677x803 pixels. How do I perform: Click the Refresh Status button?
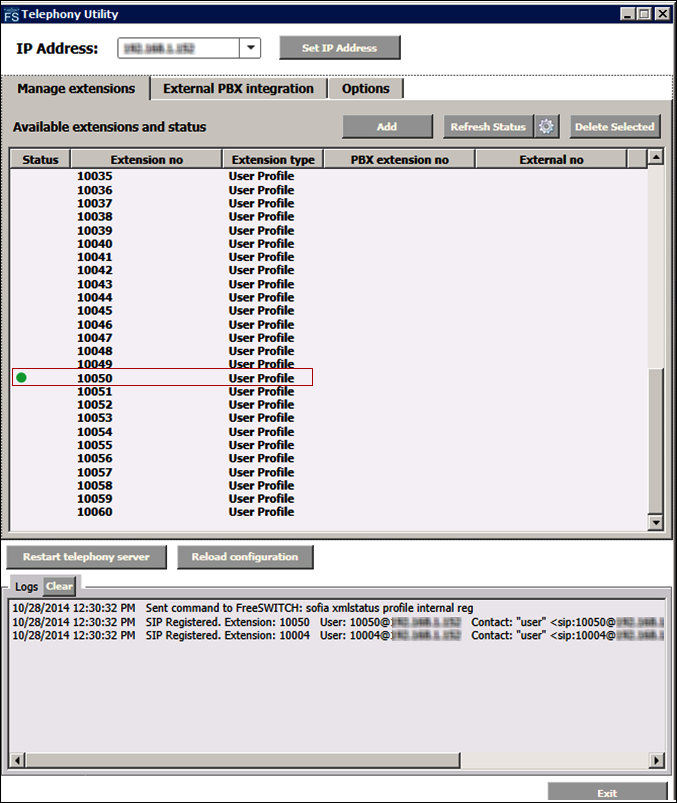click(x=488, y=127)
